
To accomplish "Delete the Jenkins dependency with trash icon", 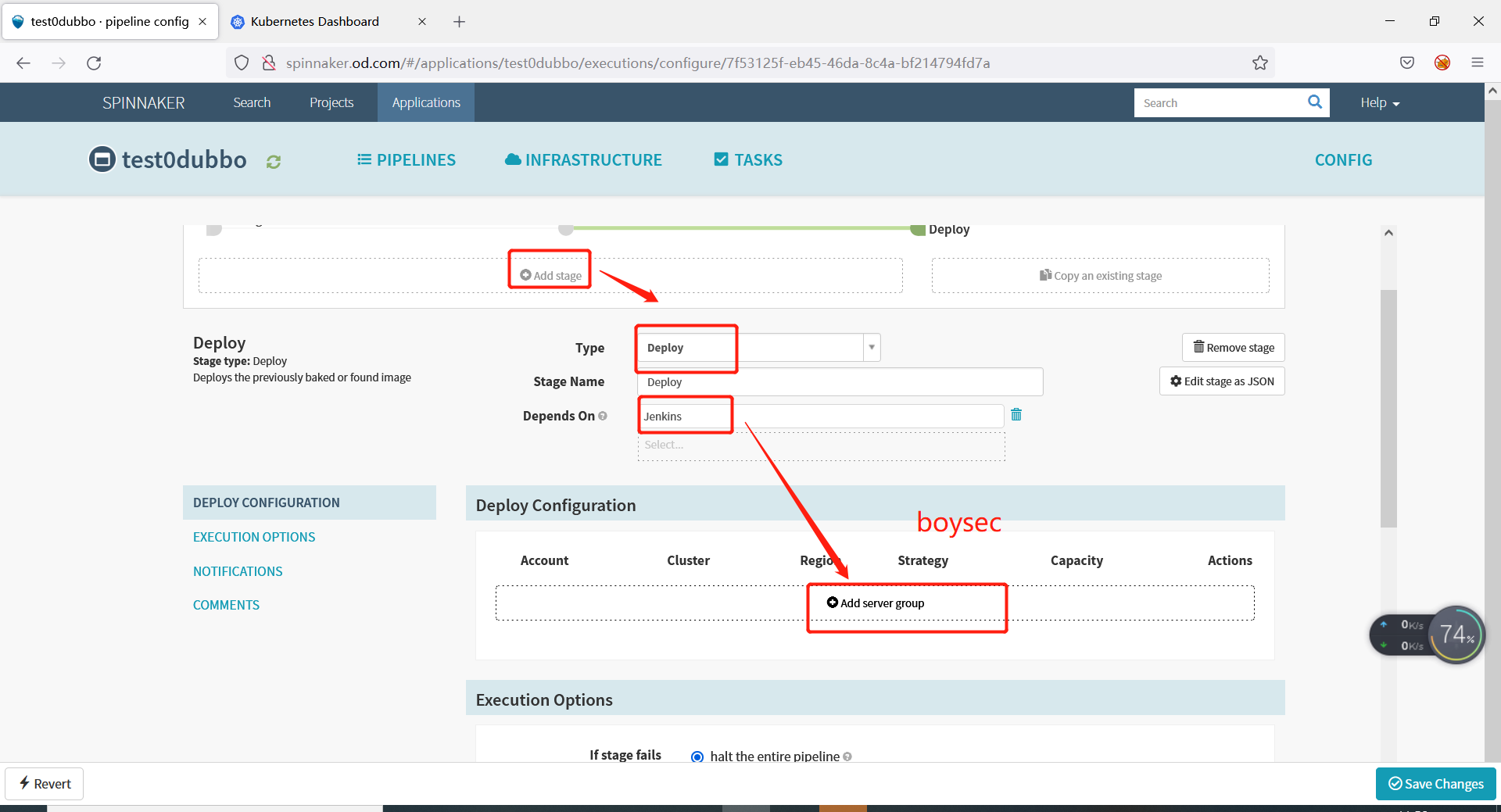I will (x=1016, y=415).
